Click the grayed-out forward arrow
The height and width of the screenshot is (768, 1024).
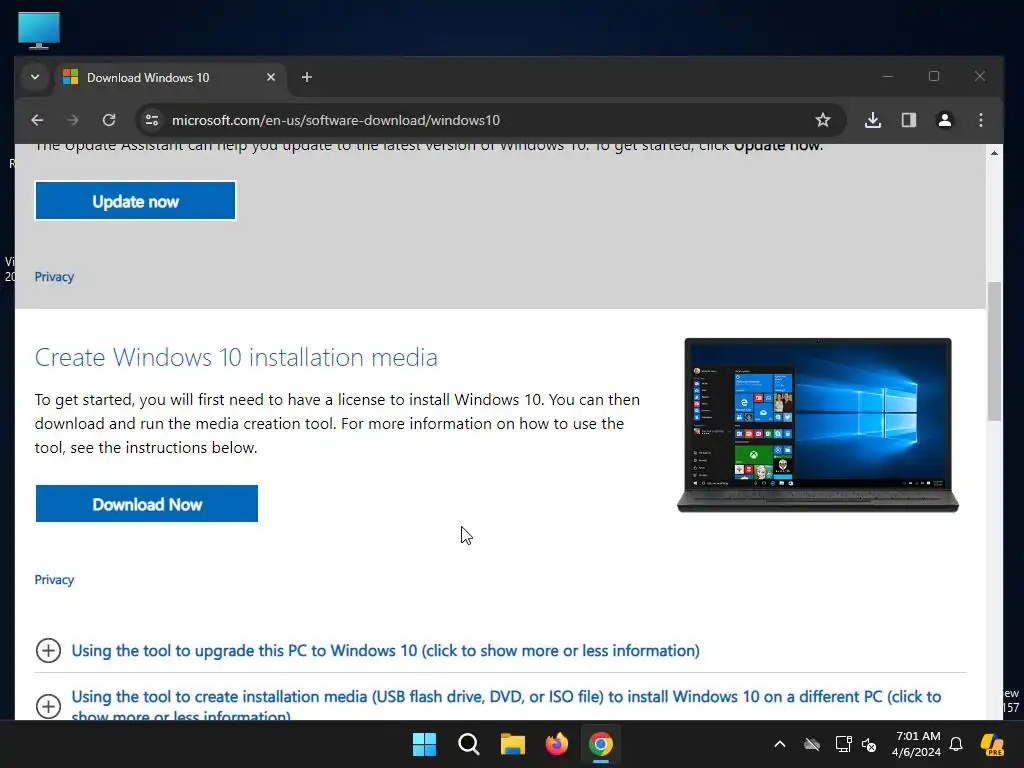[72, 120]
